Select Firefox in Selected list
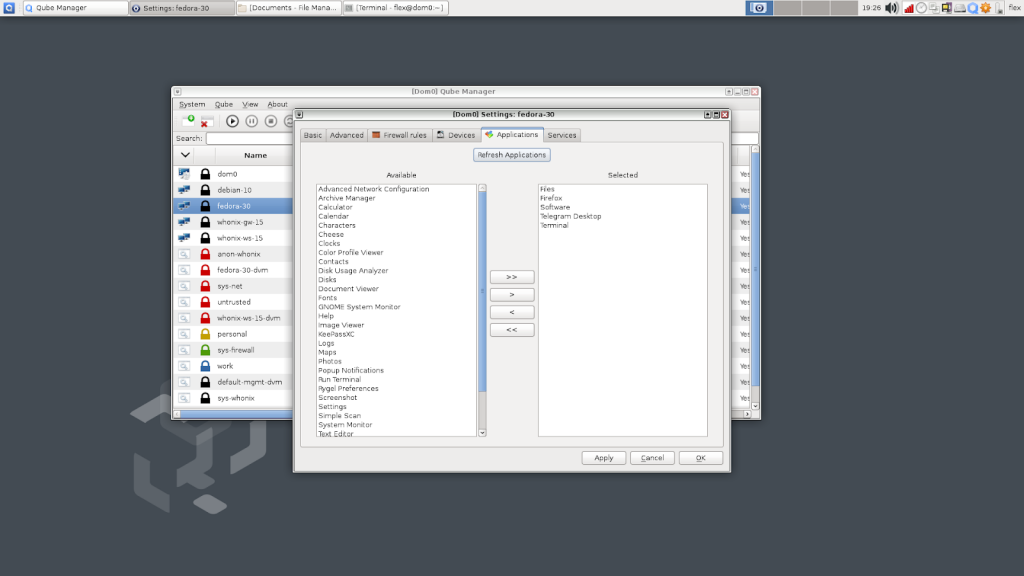 (x=551, y=198)
